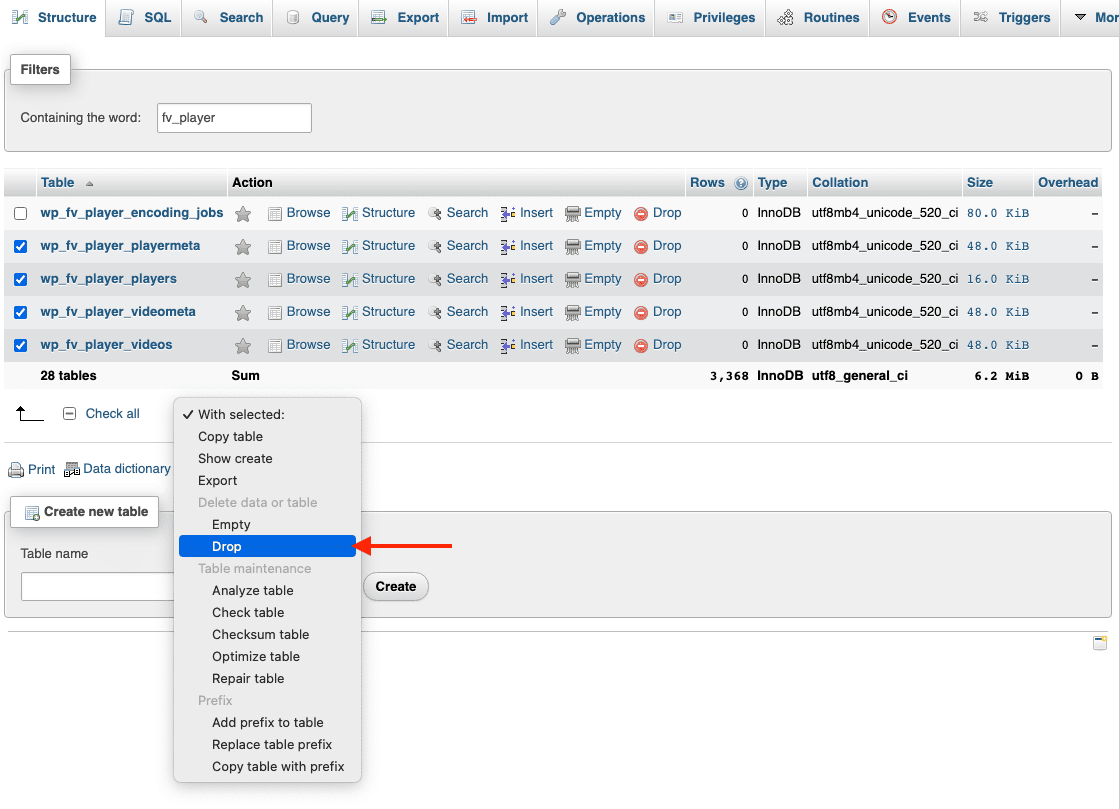This screenshot has width=1120, height=809.
Task: Click the Routines gears icon
Action: coord(785,17)
